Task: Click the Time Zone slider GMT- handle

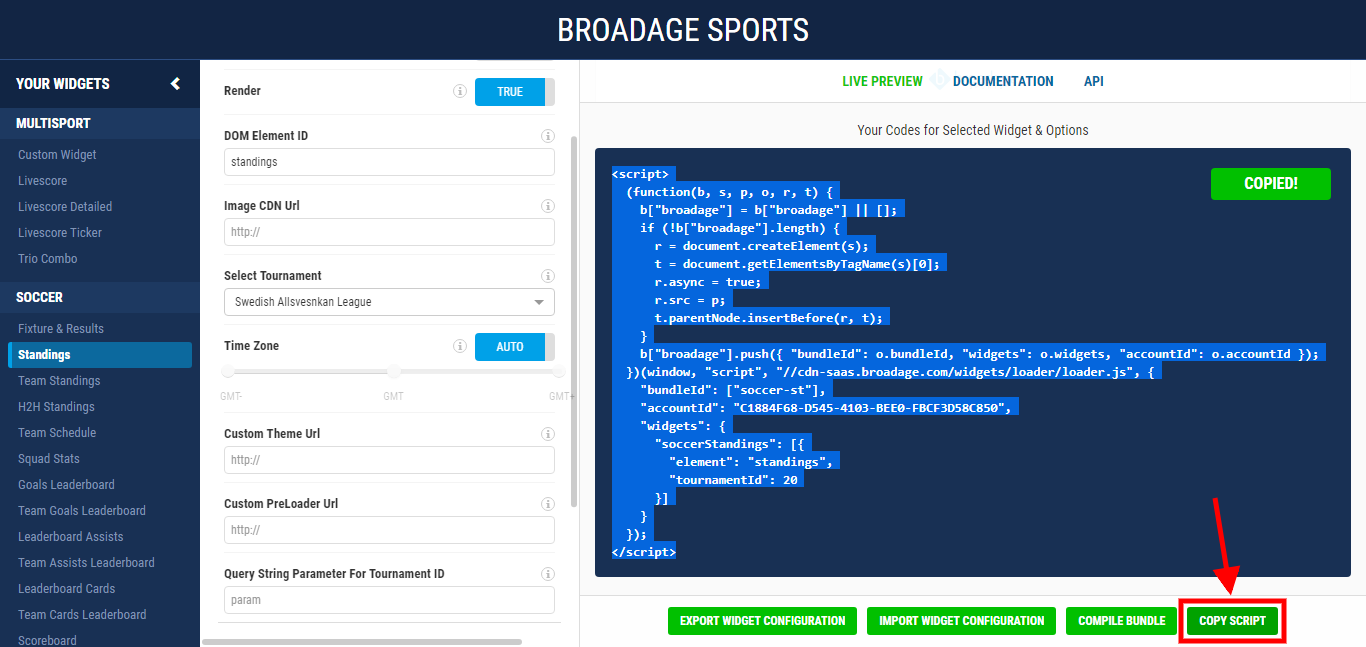Action: pyautogui.click(x=228, y=372)
